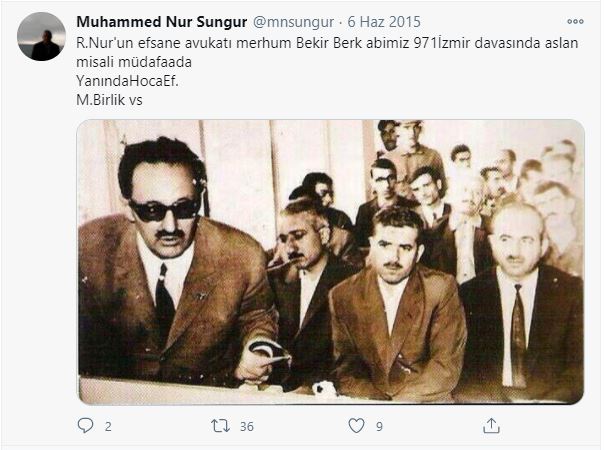Image resolution: width=605 pixels, height=450 pixels.
Task: Expand the attached sepia courtroom photo
Action: tap(331, 262)
